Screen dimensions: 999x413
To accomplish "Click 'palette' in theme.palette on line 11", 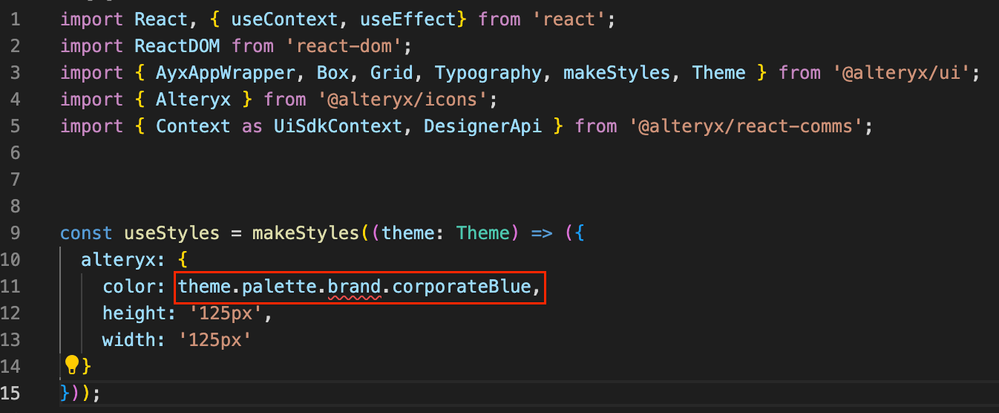I will [x=279, y=287].
